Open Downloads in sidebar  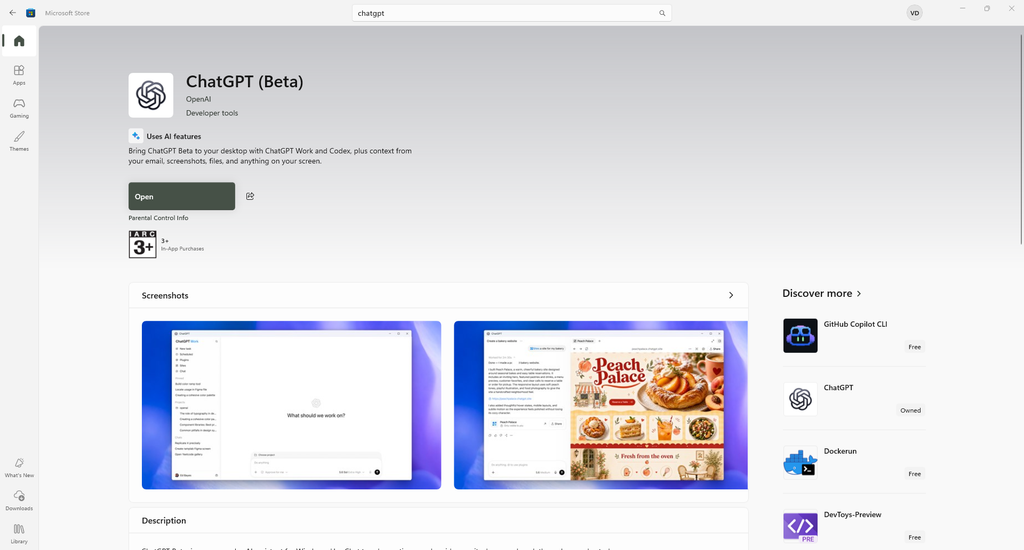pyautogui.click(x=19, y=500)
